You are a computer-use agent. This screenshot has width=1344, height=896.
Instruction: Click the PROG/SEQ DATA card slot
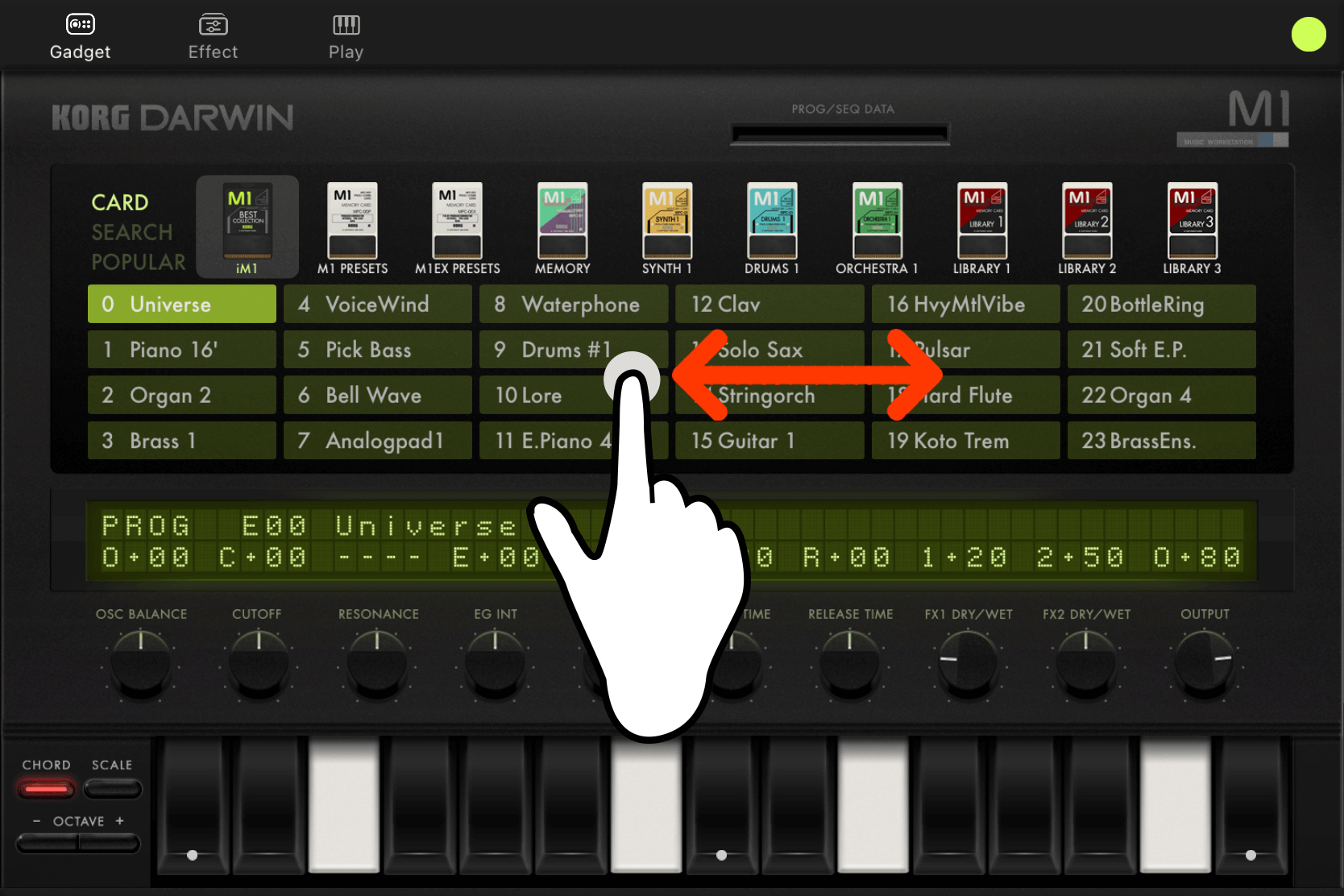point(840,134)
